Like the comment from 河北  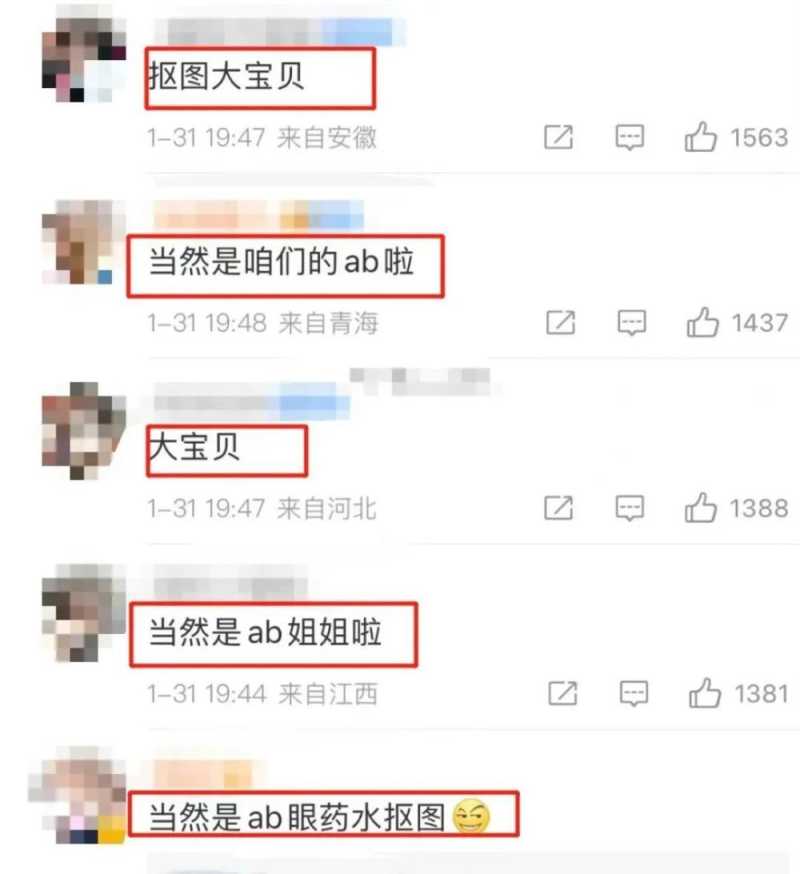pos(701,507)
